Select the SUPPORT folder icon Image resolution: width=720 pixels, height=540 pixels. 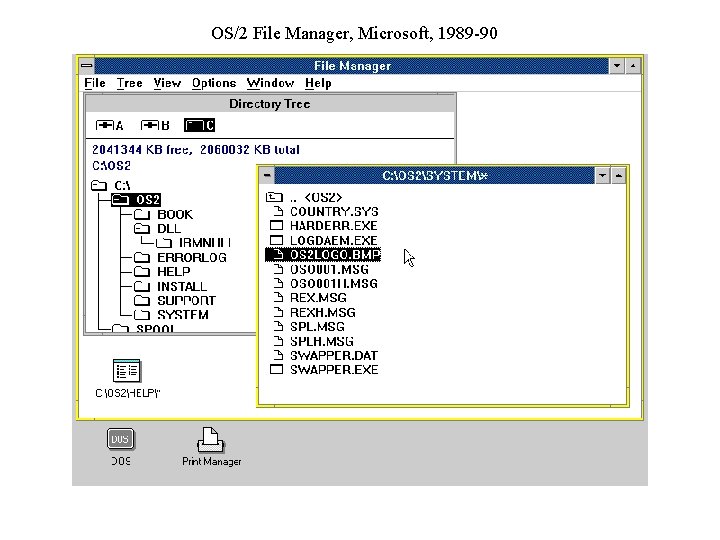click(142, 301)
